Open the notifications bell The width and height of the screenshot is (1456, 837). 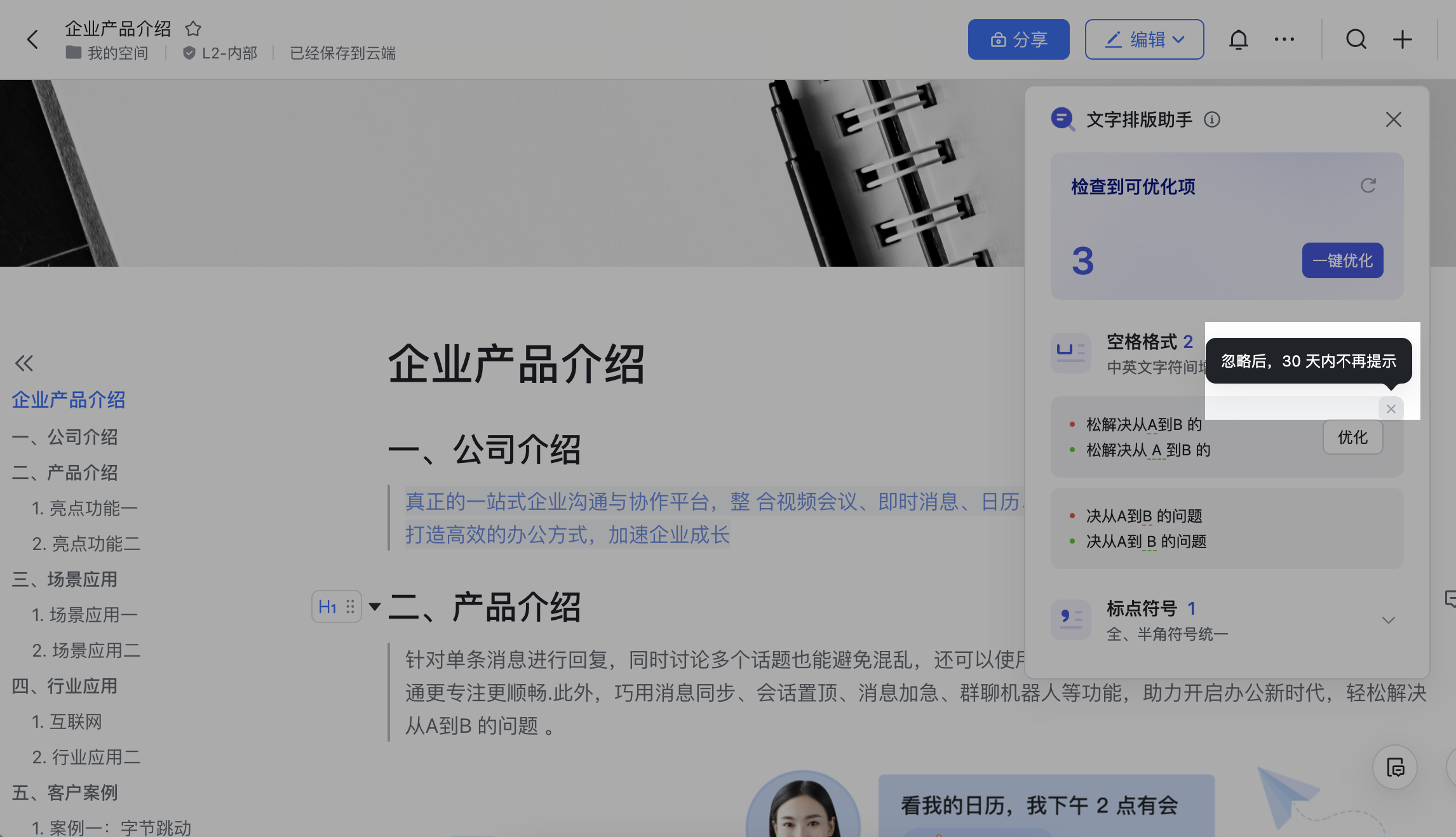pos(1238,39)
